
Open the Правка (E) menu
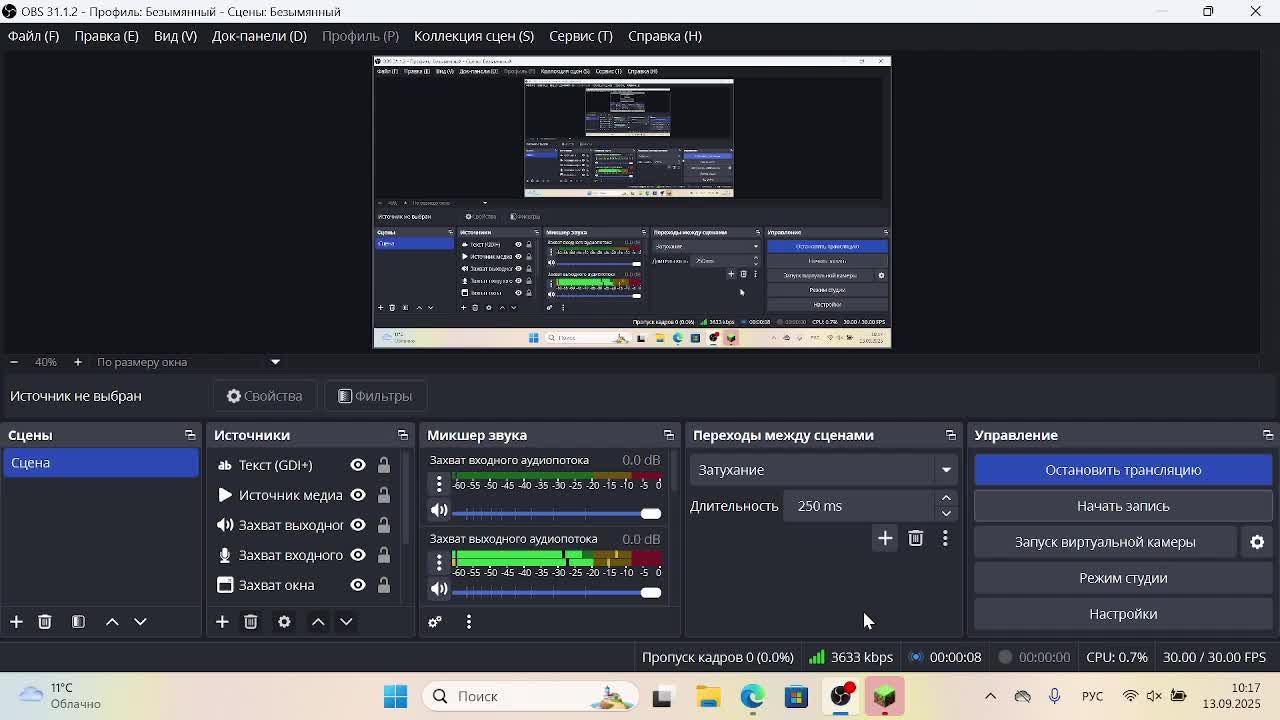pyautogui.click(x=106, y=36)
